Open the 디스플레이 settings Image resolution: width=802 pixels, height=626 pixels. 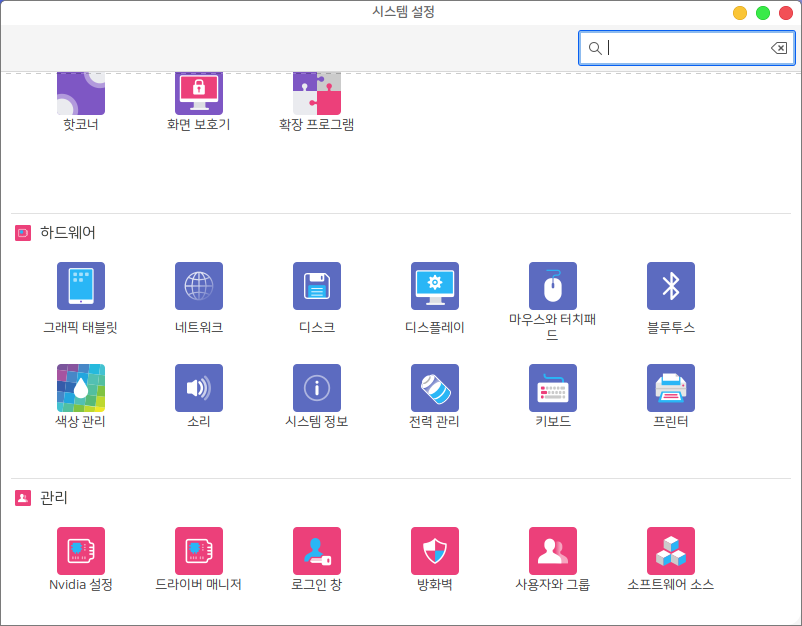click(435, 287)
